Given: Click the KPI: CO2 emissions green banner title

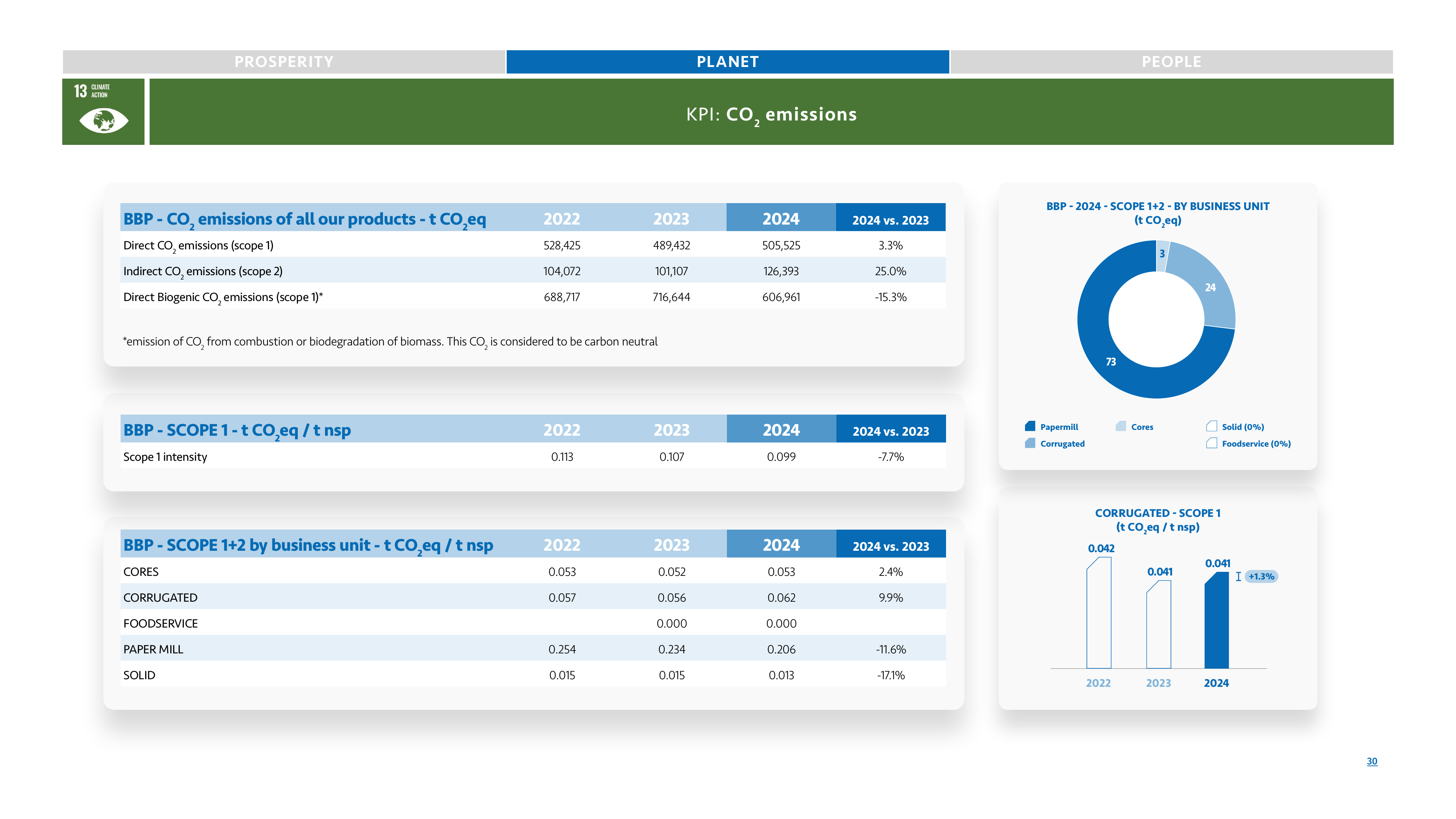Looking at the screenshot, I should pyautogui.click(x=772, y=114).
